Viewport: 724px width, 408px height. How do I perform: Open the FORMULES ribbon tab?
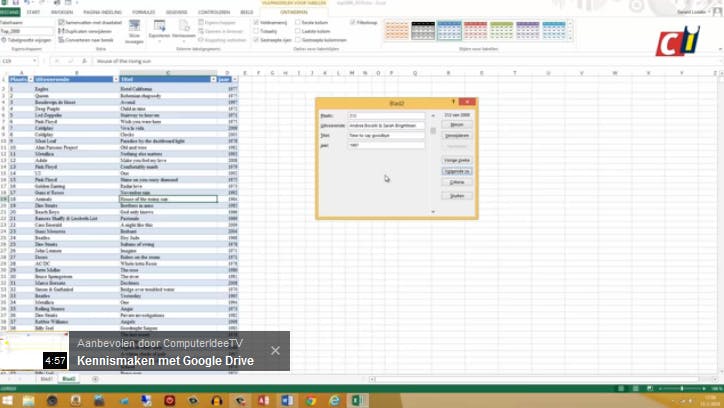(x=144, y=12)
